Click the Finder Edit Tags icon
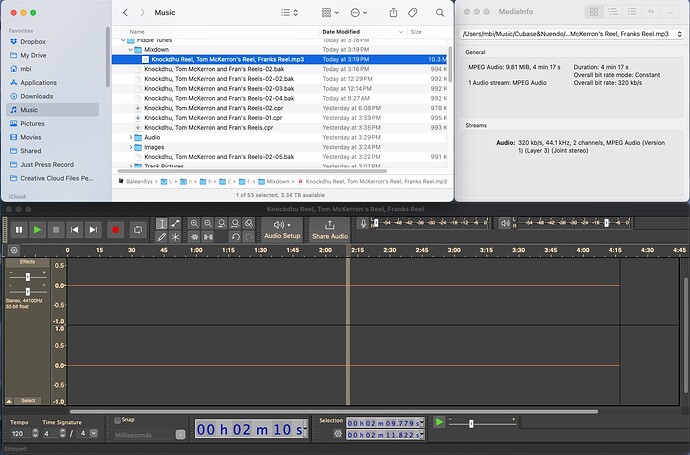Image resolution: width=690 pixels, height=455 pixels. tap(413, 13)
